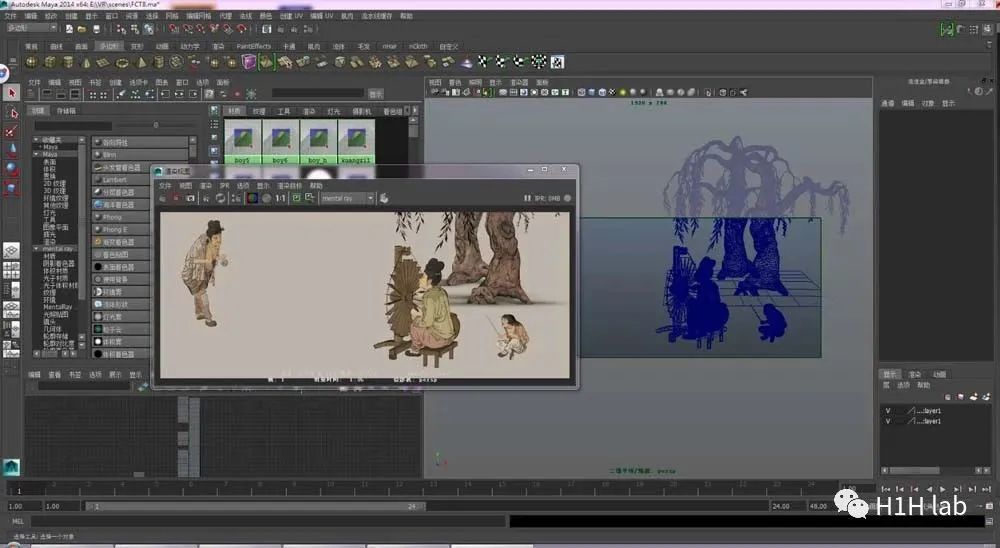The image size is (1000, 548).
Task: Select the arrow Select tool in toolbox
Action: 12,93
